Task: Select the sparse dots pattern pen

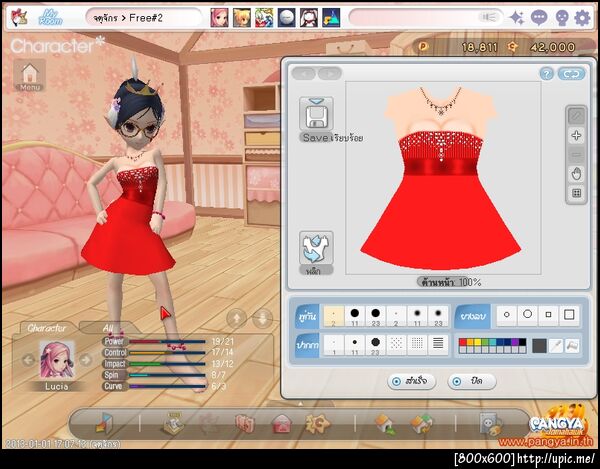Action: (396, 345)
